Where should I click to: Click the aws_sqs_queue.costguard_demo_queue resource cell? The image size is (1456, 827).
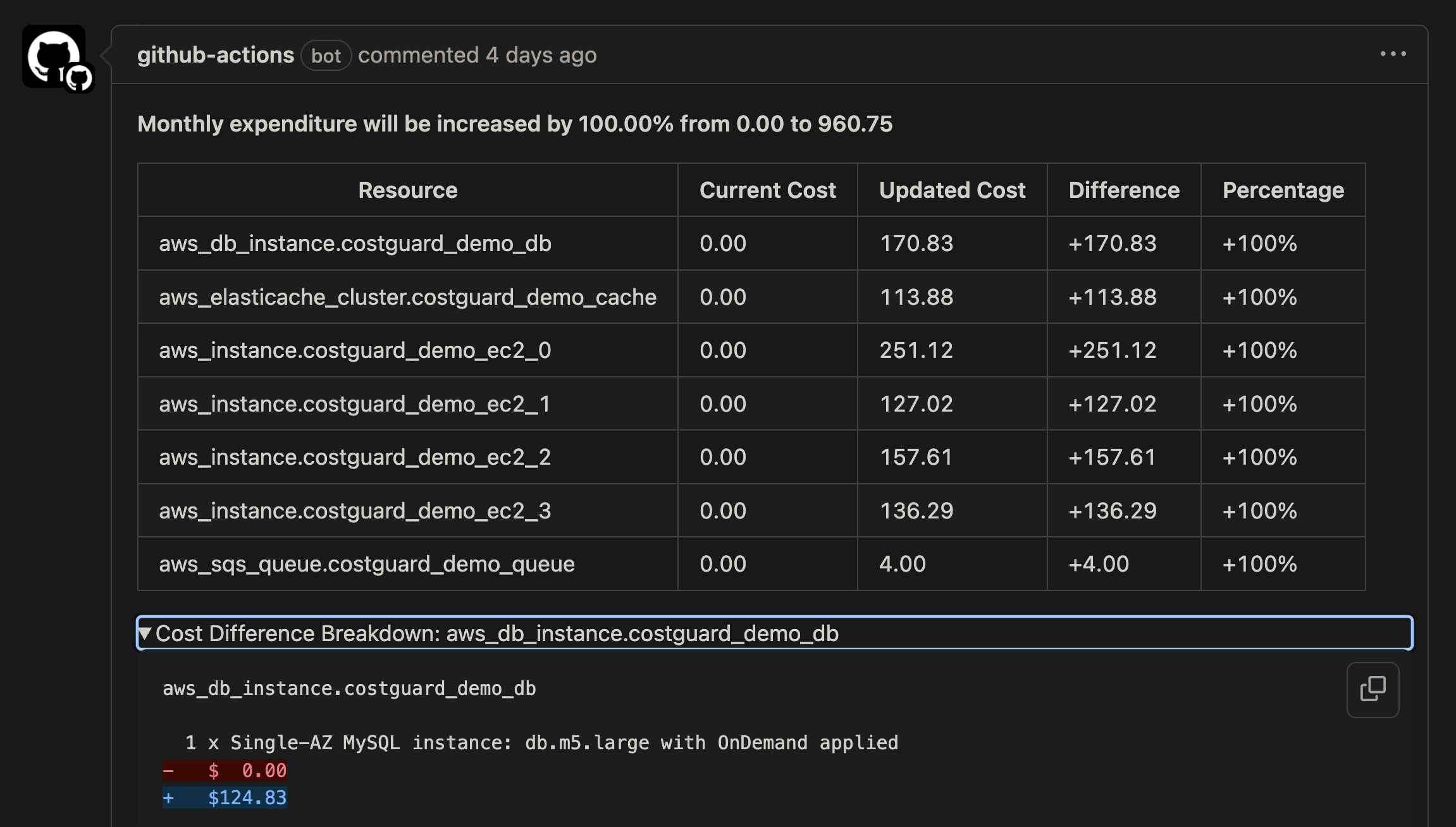tap(366, 564)
